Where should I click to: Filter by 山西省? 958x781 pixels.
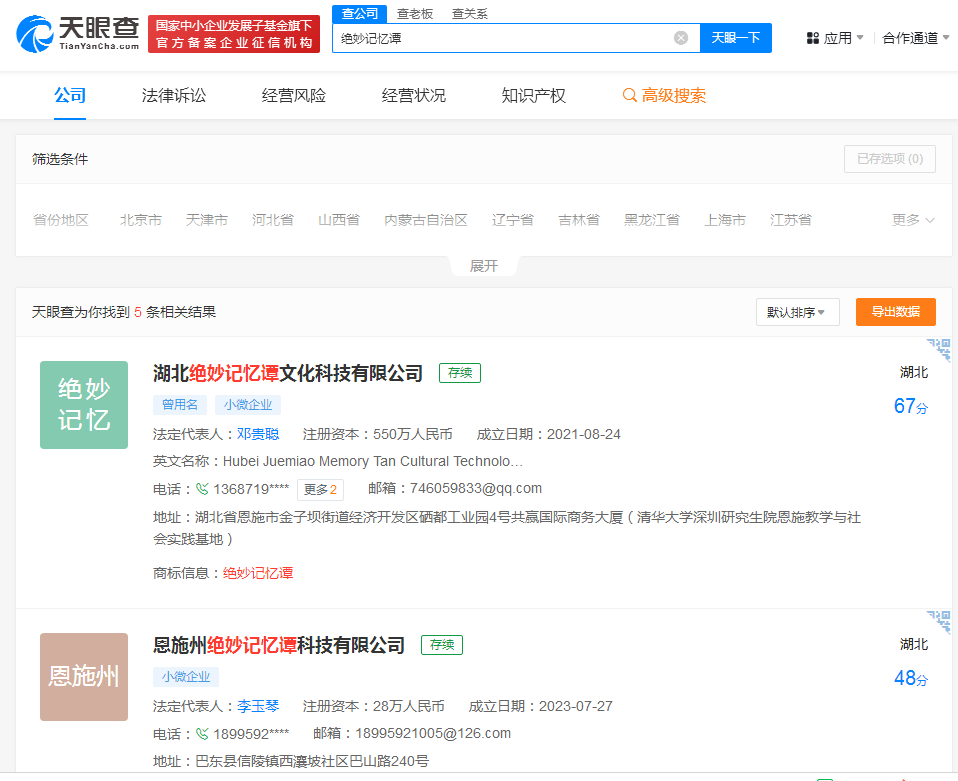[x=338, y=220]
